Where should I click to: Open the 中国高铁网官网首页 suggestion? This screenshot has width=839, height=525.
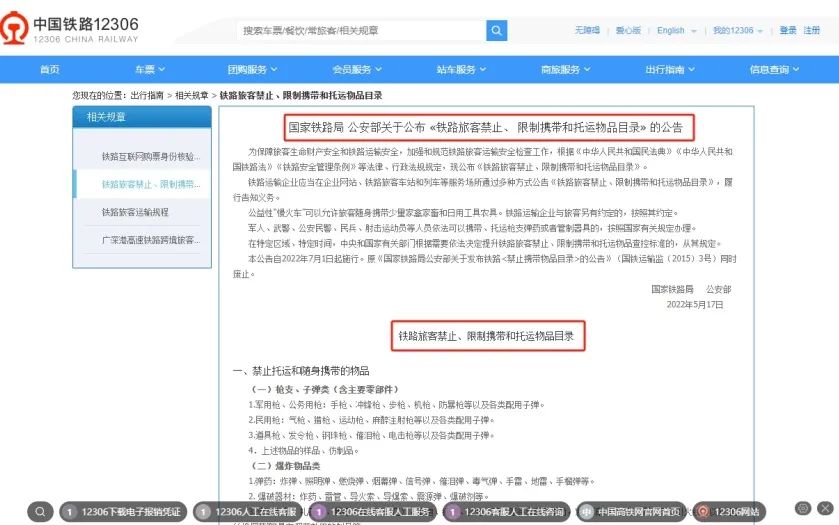click(634, 512)
